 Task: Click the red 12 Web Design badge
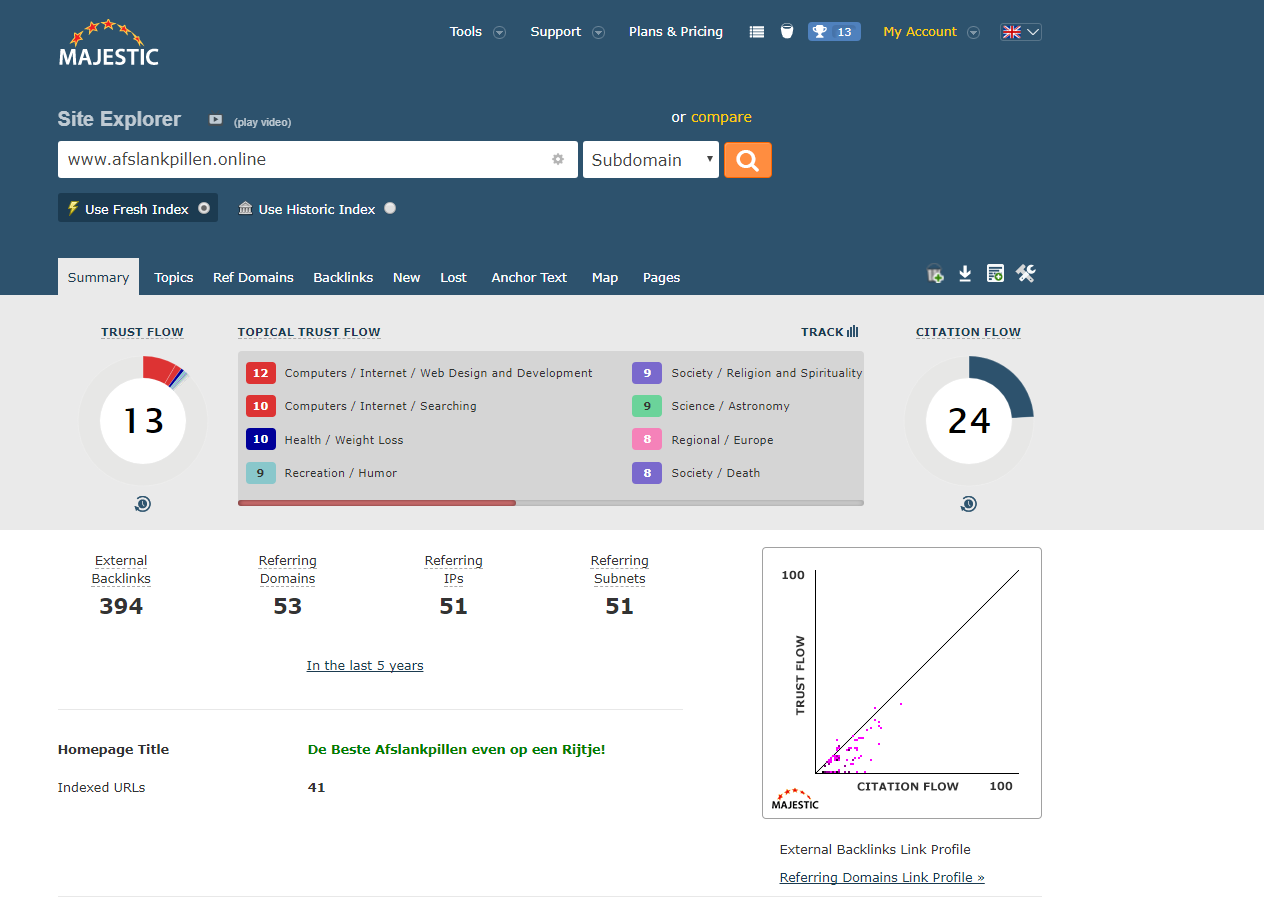coord(261,373)
